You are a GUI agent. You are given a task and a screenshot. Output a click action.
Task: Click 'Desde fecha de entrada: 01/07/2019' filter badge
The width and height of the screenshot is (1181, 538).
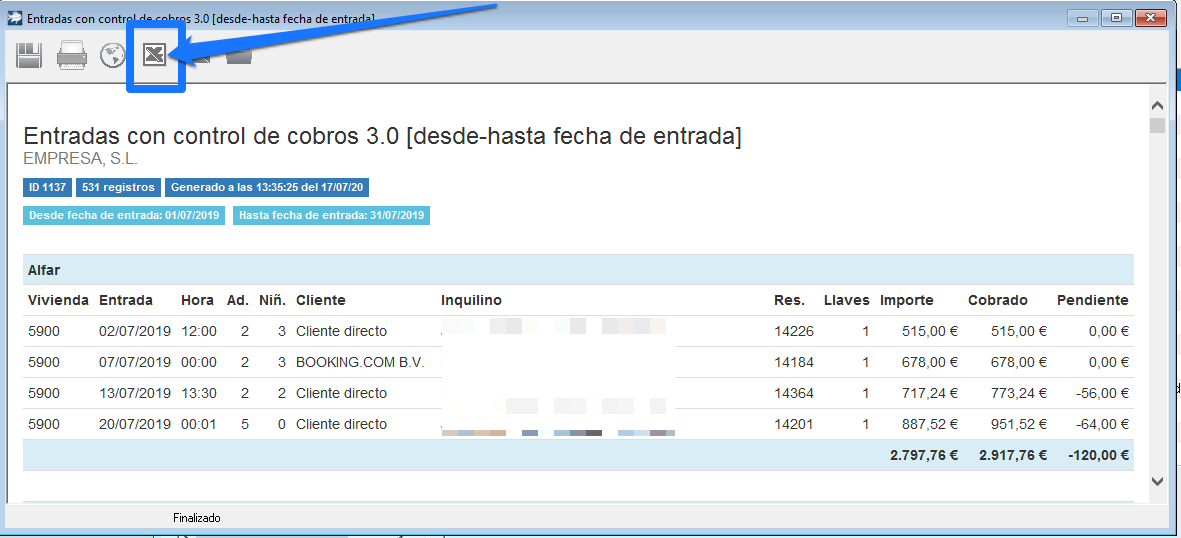tap(124, 216)
